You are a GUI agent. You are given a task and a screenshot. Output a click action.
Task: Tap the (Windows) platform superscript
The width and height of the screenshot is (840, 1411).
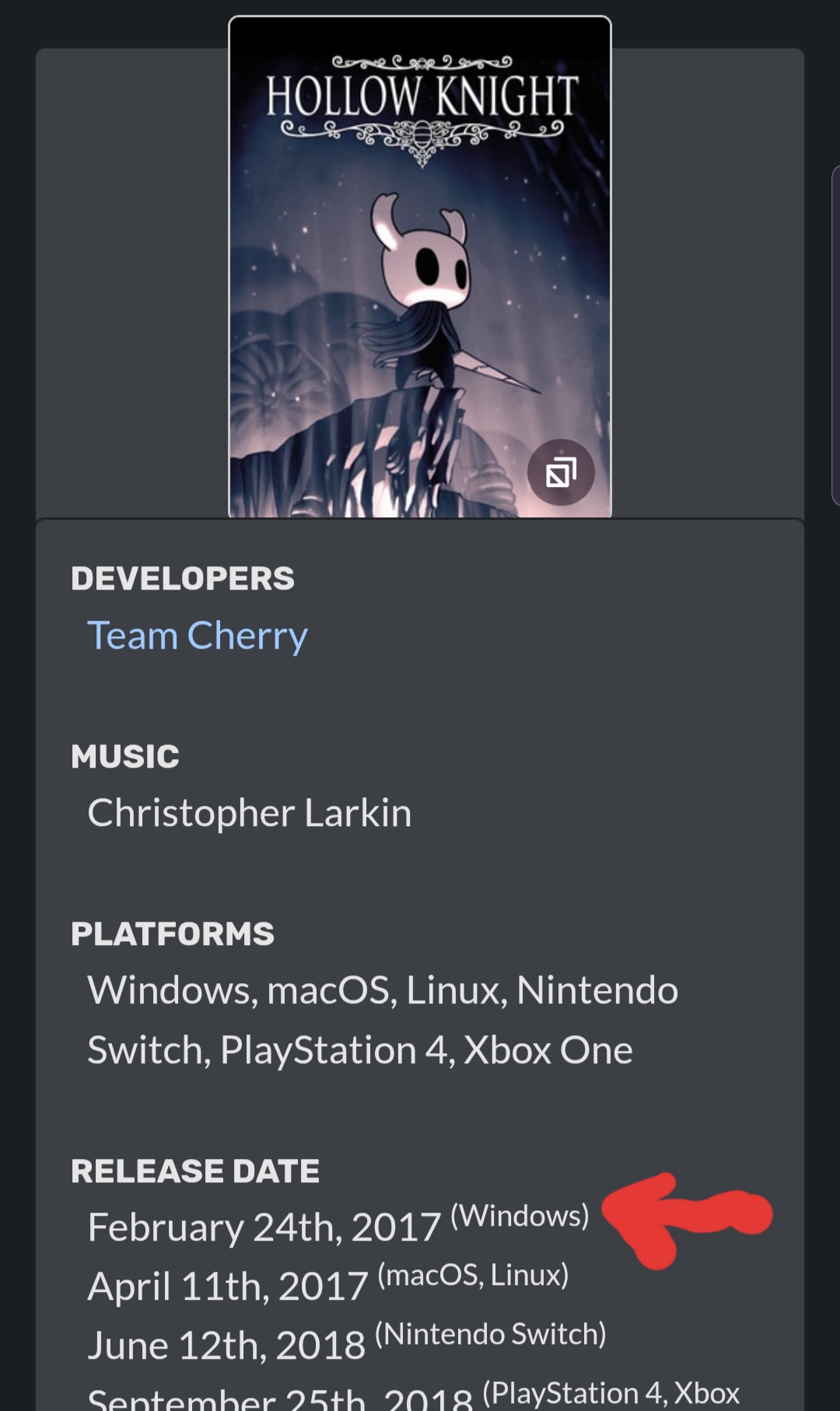tap(520, 1216)
